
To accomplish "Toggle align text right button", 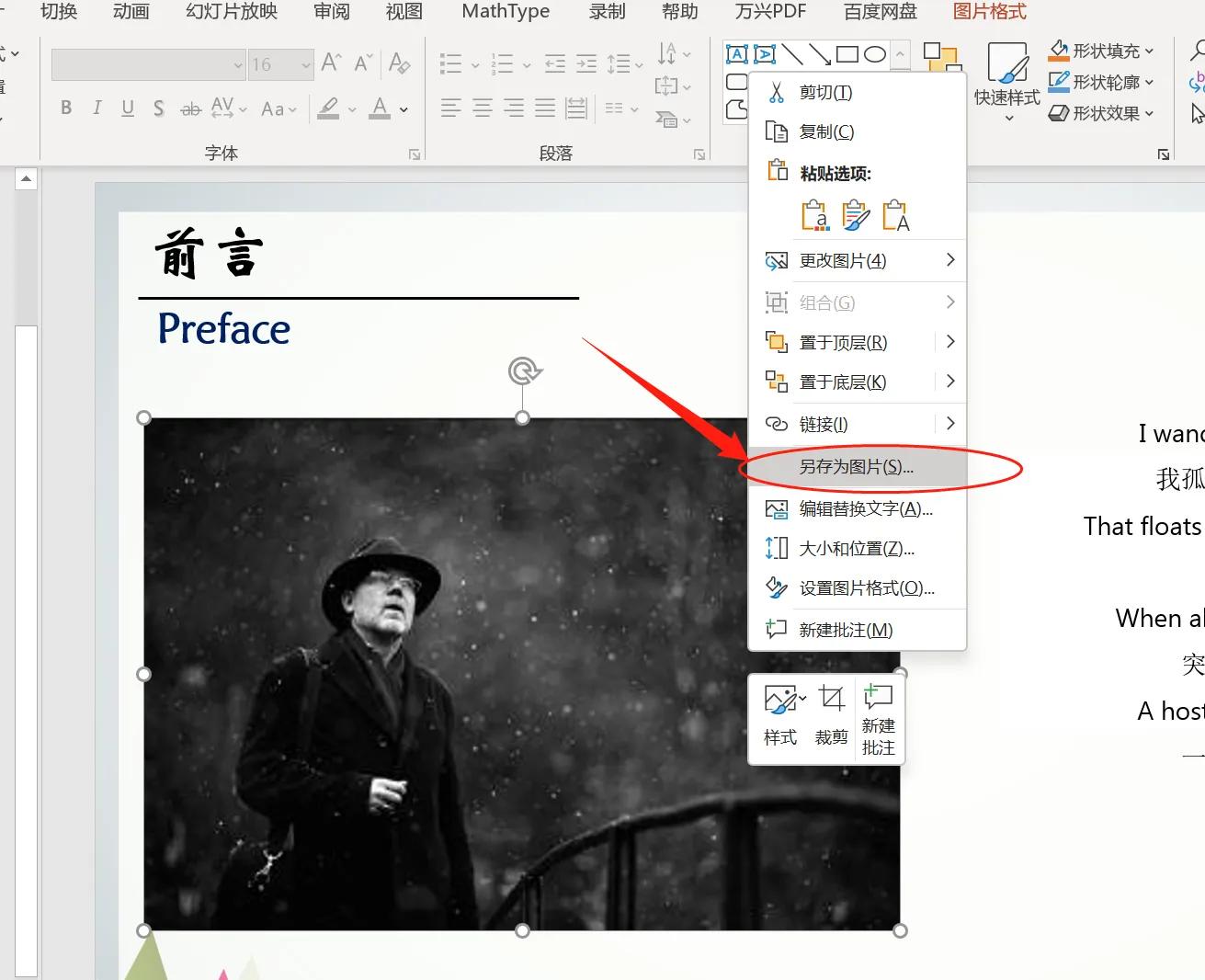I will [514, 108].
